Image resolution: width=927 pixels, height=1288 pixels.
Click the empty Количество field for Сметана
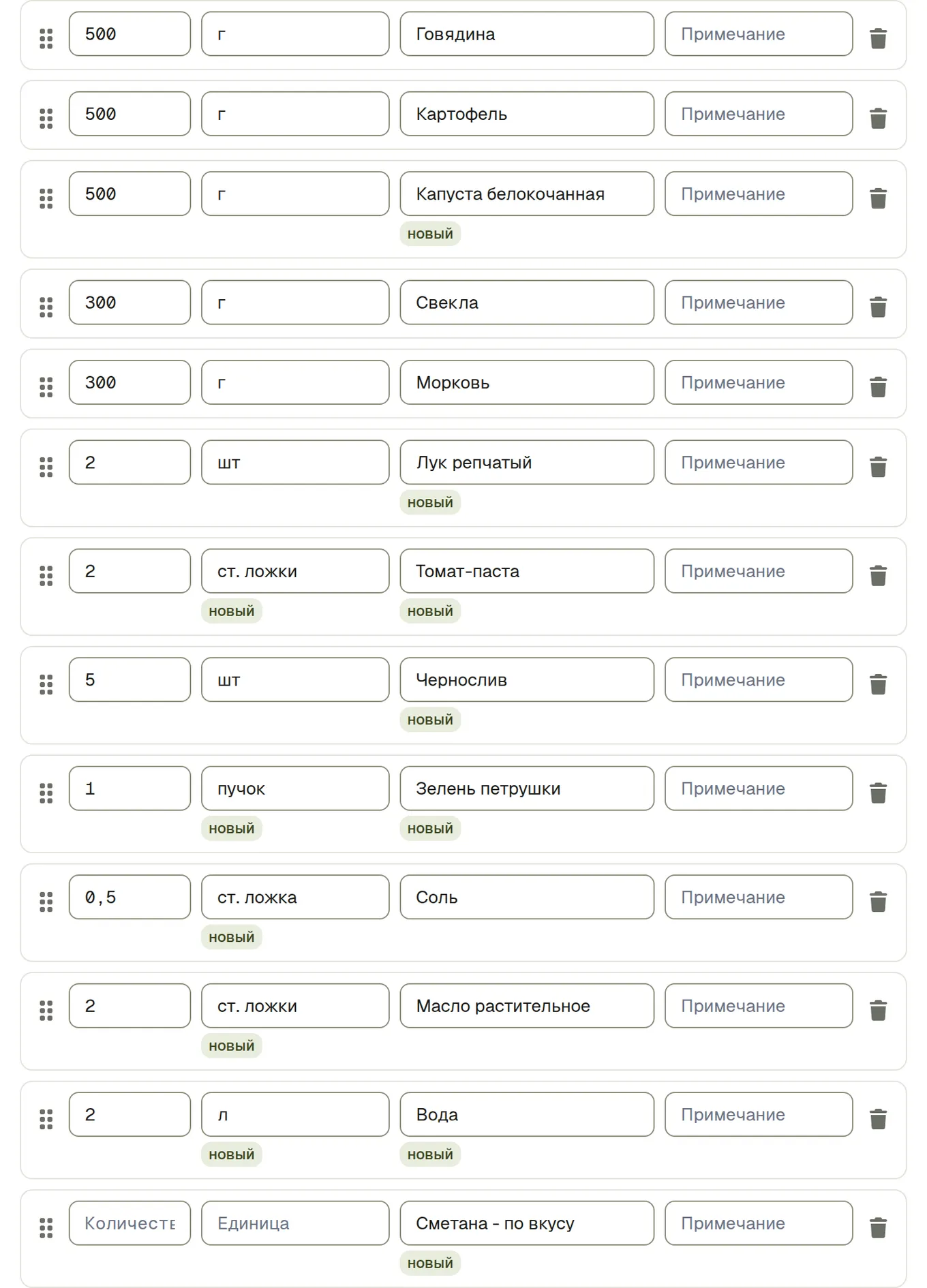130,1223
